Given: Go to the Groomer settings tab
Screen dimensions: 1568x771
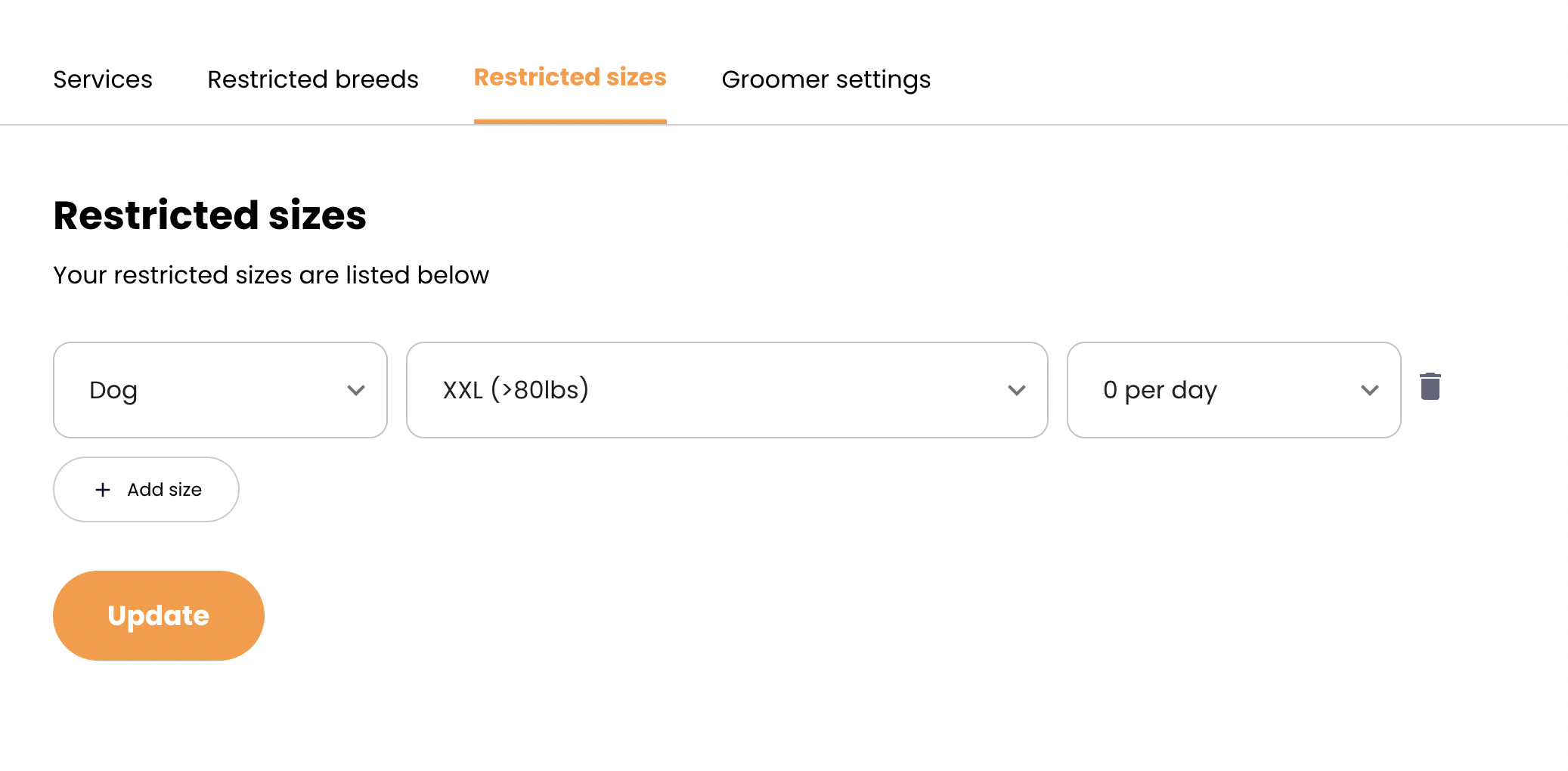Looking at the screenshot, I should [x=826, y=79].
